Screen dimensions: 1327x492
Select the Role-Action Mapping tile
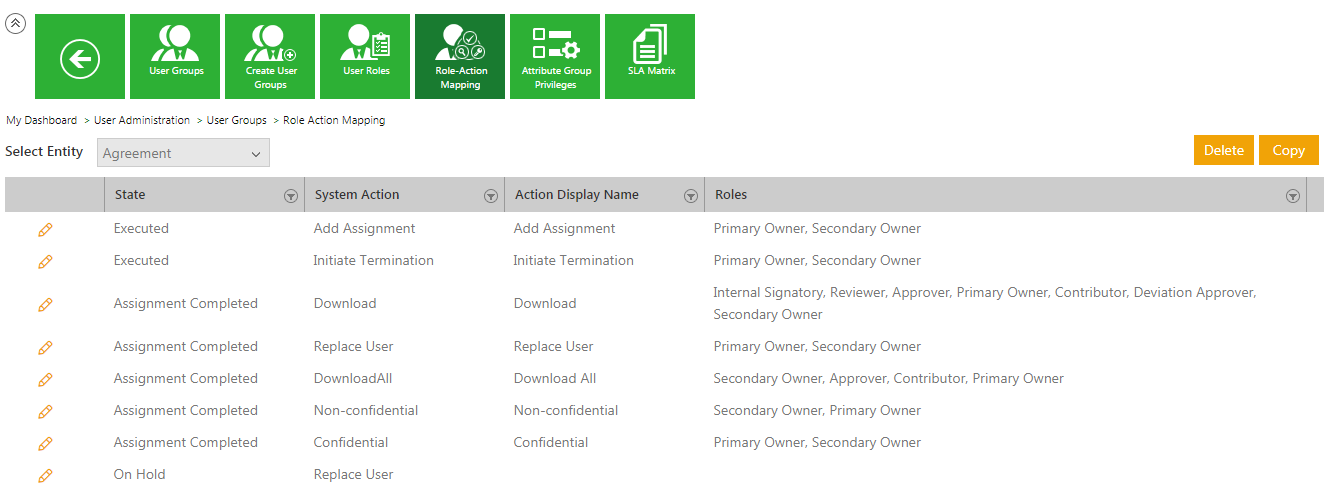[460, 57]
